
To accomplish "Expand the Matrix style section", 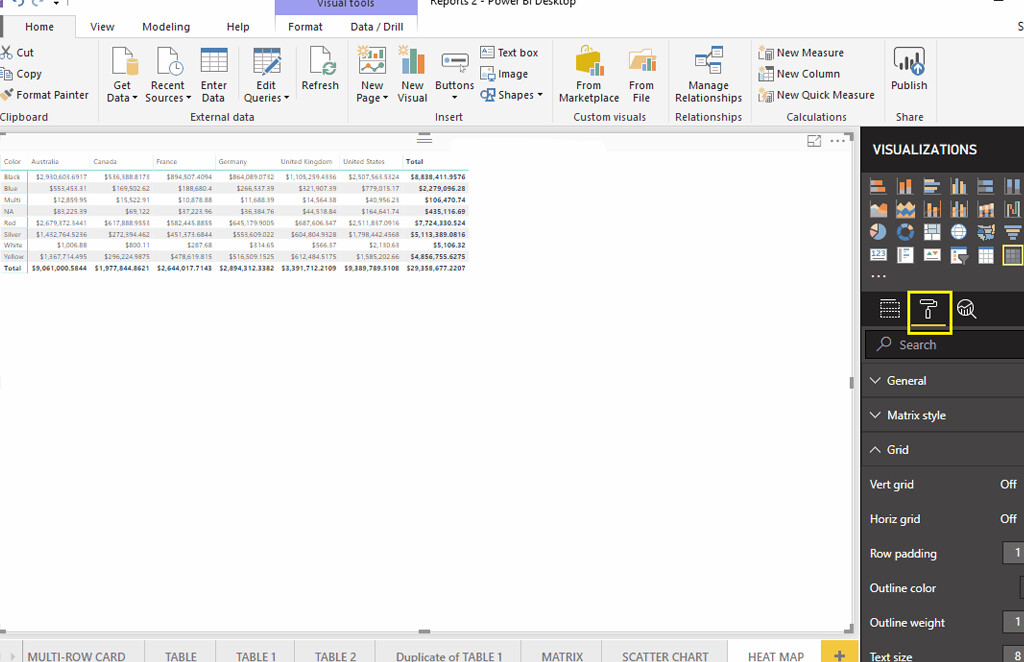I will (942, 415).
